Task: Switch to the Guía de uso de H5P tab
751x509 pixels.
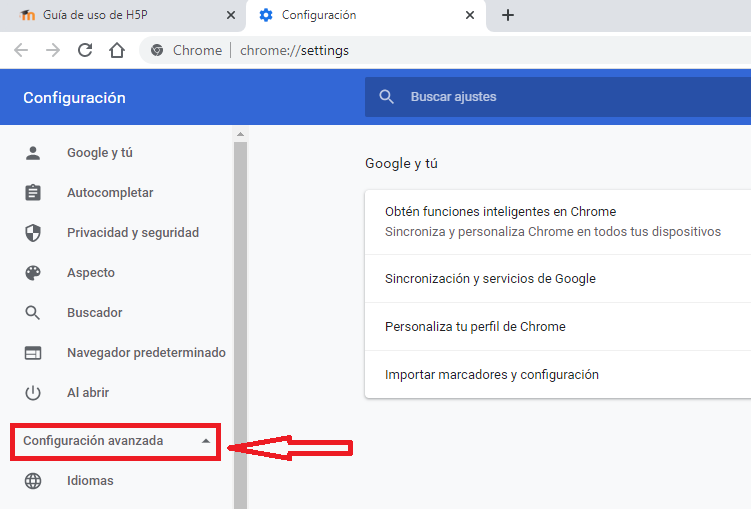Action: click(120, 15)
